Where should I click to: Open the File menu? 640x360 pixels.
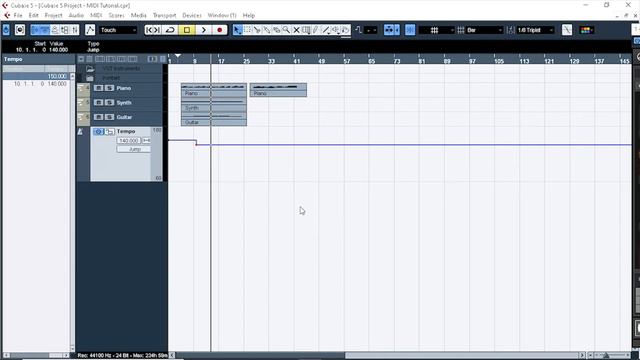tap(18, 16)
